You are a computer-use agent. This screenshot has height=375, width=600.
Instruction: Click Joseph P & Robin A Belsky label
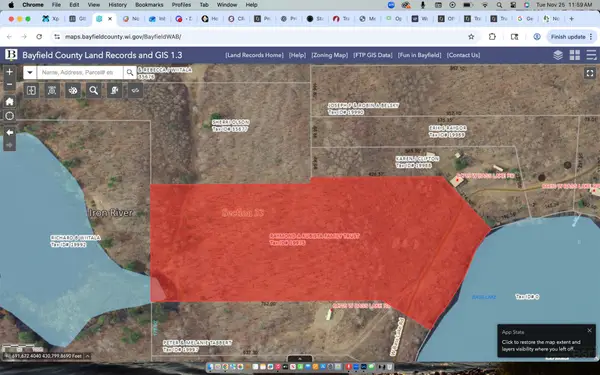[x=364, y=109]
